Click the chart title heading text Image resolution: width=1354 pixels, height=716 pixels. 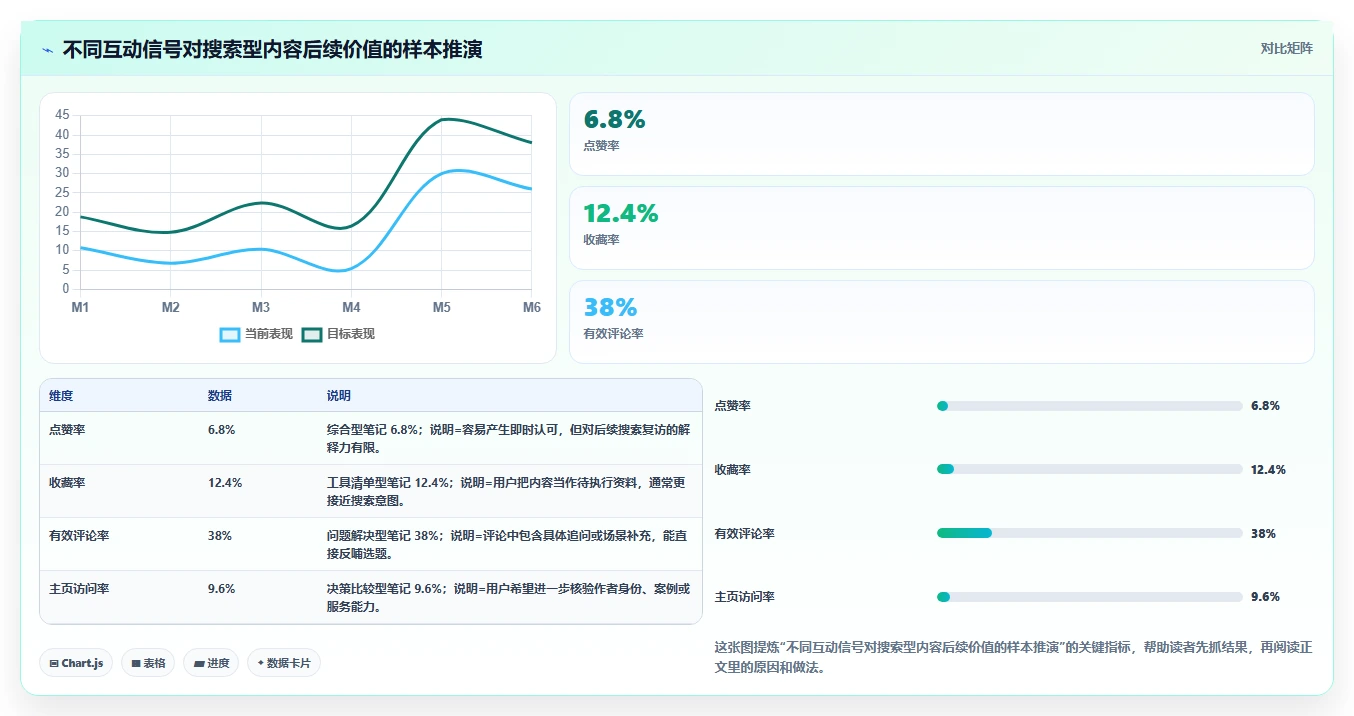click(272, 49)
